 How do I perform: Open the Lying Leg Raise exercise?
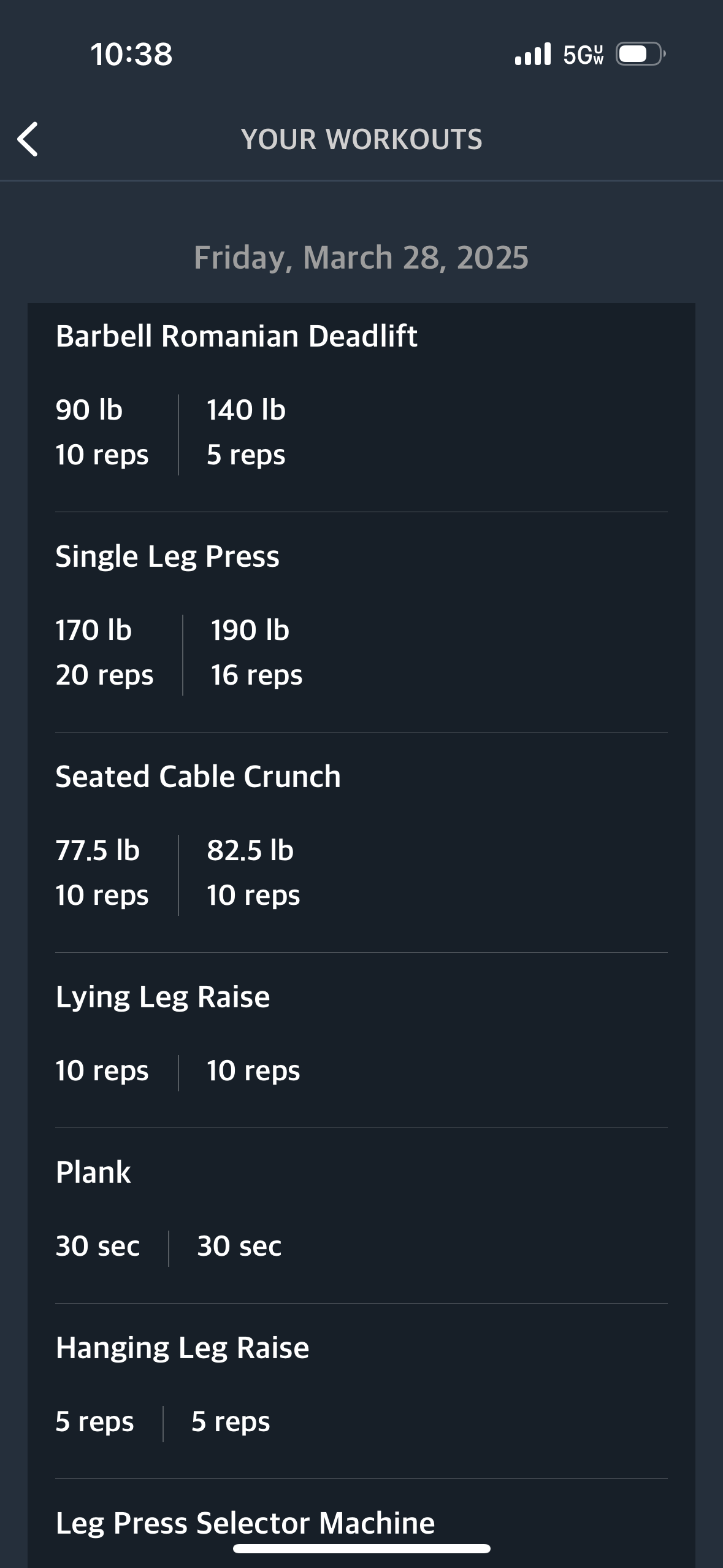(x=163, y=997)
